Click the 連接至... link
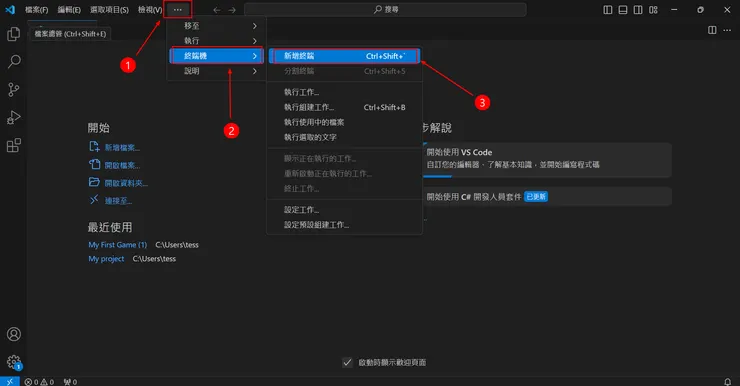Image resolution: width=740 pixels, height=386 pixels. 118,201
